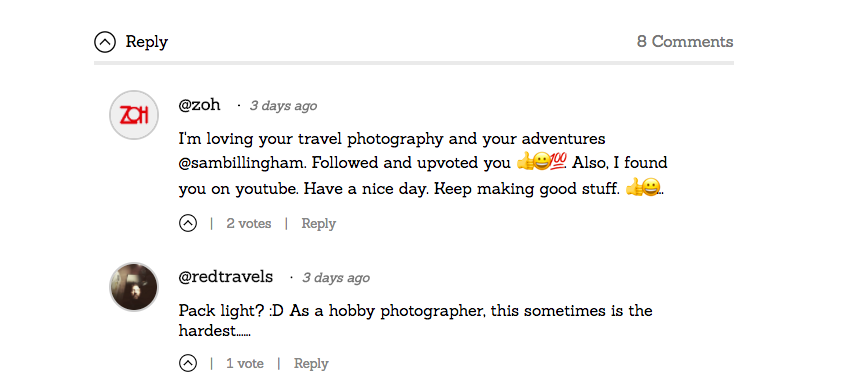Screen dimensions: 867x386
Task: Click the thumbs-up emoji after 'upvoted you'
Action: (x=525, y=163)
